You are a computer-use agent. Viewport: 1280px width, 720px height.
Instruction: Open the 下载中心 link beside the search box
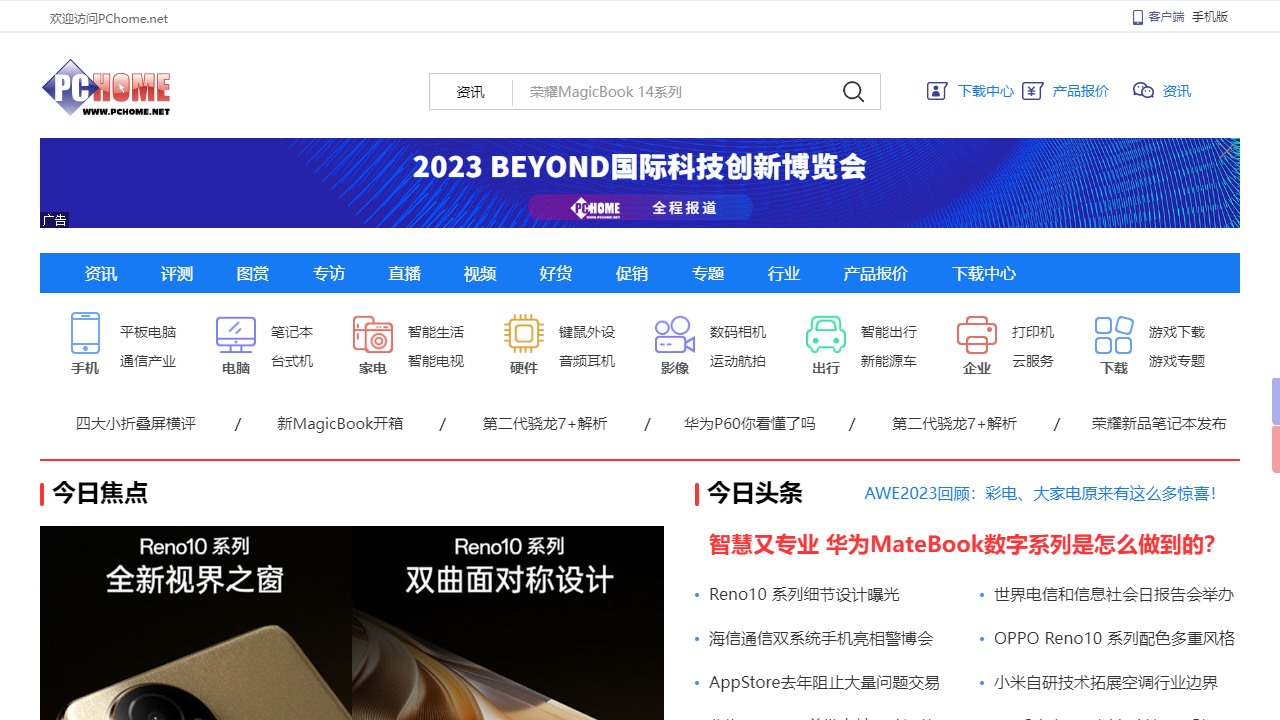(985, 91)
